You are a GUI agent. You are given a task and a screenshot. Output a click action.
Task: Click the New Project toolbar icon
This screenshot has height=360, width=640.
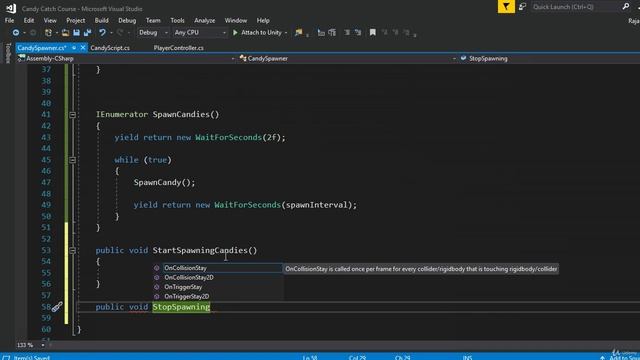(x=48, y=33)
